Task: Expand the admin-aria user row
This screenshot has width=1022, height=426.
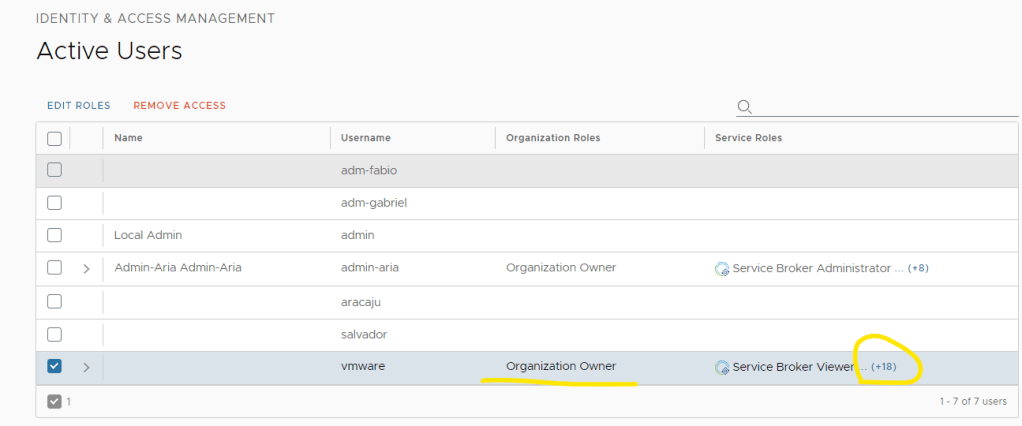Action: [x=86, y=268]
